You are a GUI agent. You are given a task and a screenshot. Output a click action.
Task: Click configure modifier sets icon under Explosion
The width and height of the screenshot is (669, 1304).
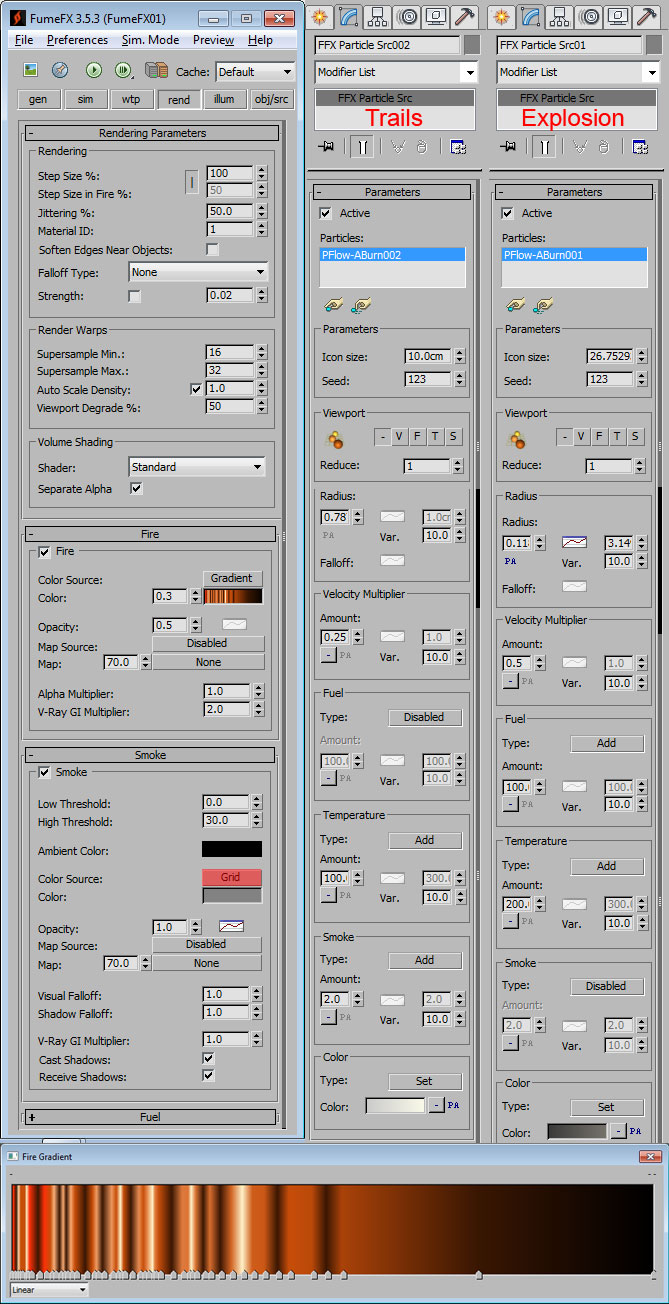click(x=640, y=146)
